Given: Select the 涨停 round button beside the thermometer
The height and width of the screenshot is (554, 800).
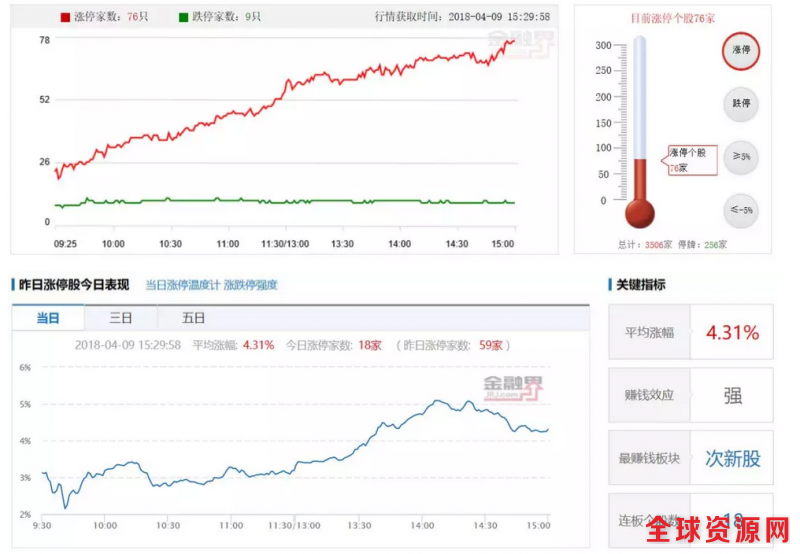Looking at the screenshot, I should click(741, 49).
